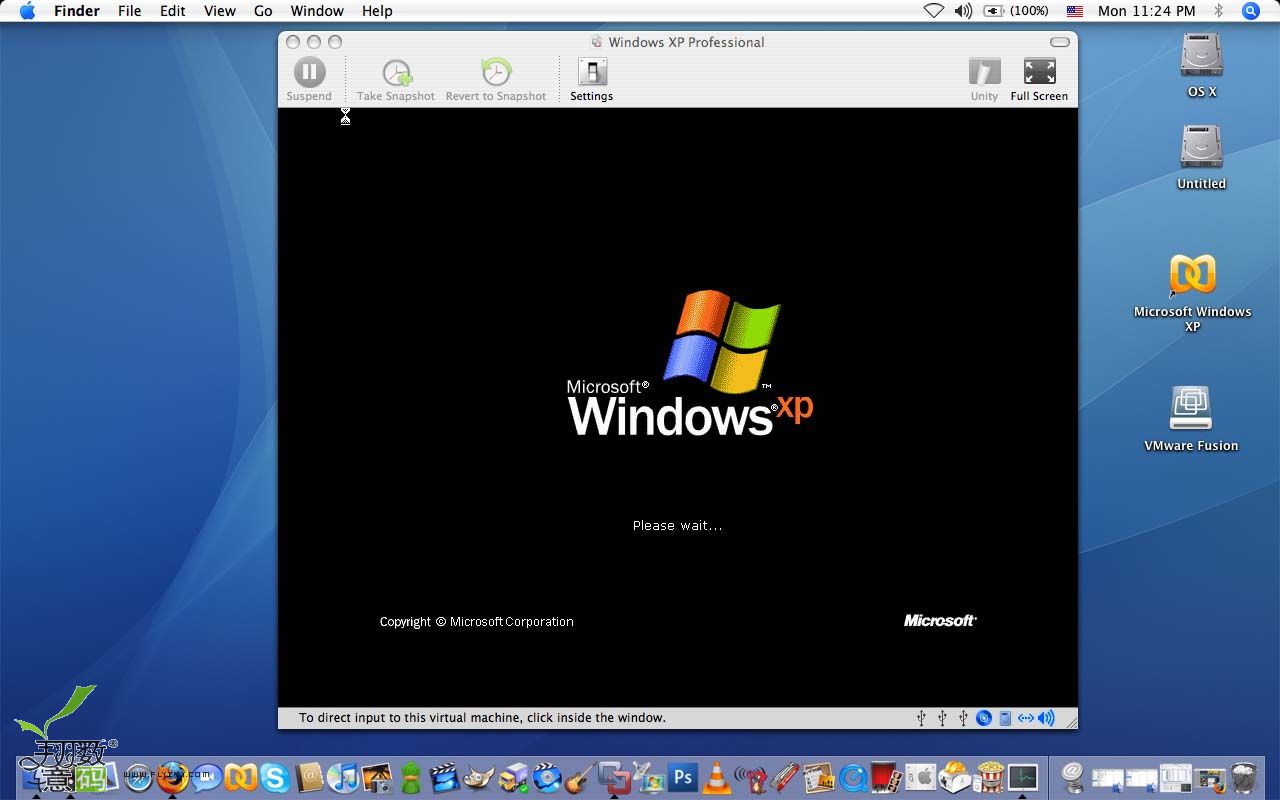Open iMovie from the Dock

tap(445, 778)
